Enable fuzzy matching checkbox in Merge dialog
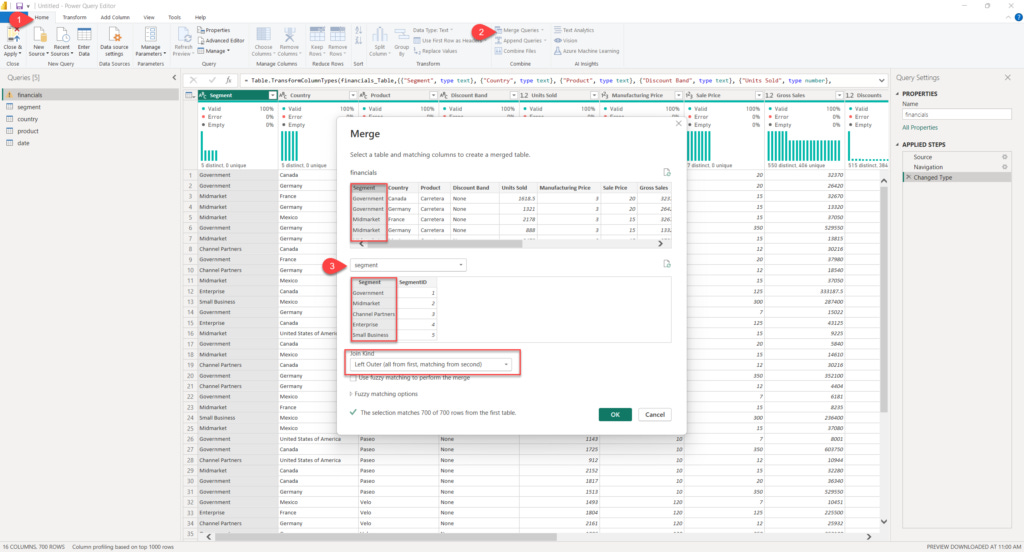 point(353,378)
